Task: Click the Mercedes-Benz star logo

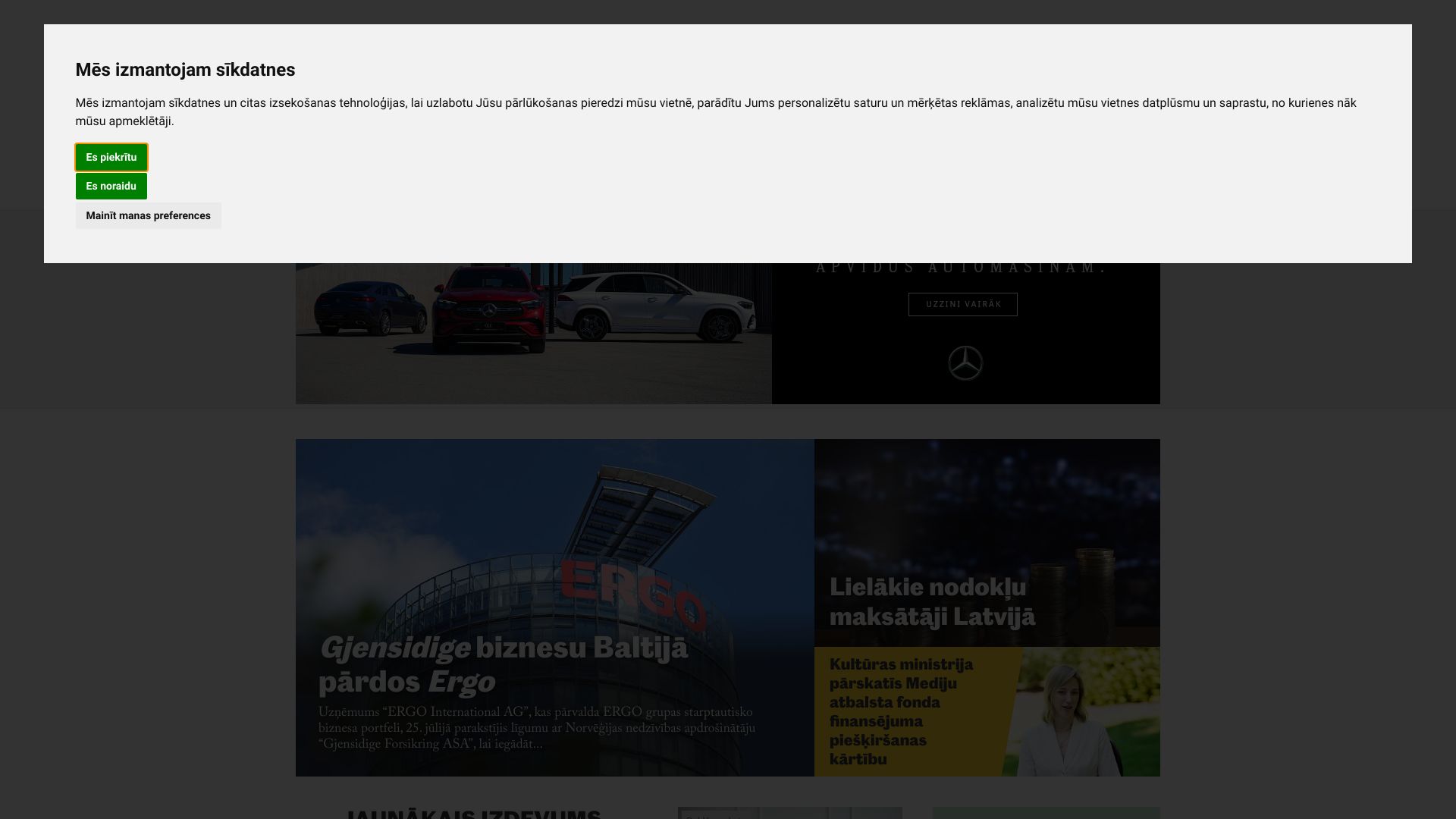Action: pos(965,363)
